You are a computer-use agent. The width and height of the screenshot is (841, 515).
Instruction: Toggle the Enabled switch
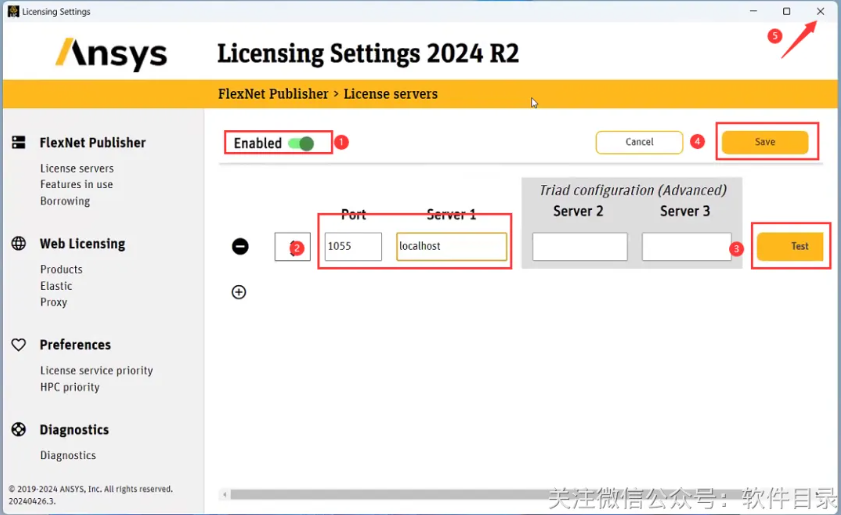coord(301,143)
